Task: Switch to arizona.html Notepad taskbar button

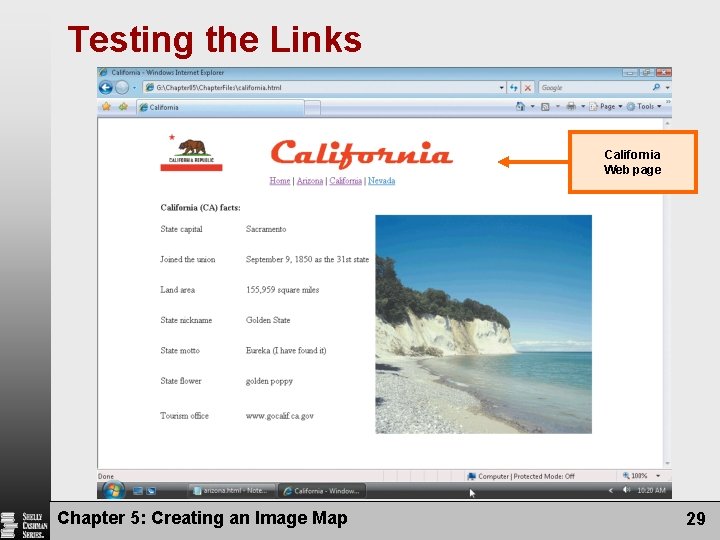Action: [231, 490]
